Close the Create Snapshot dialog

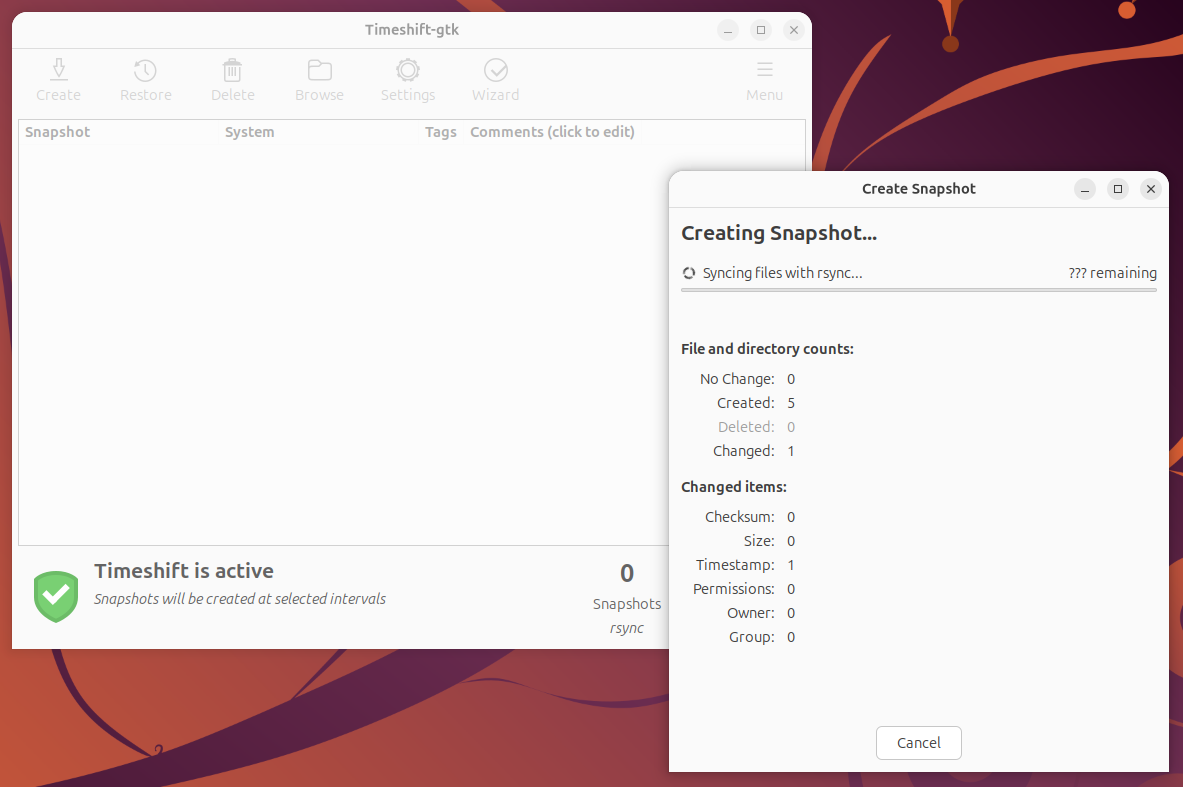[x=1151, y=189]
